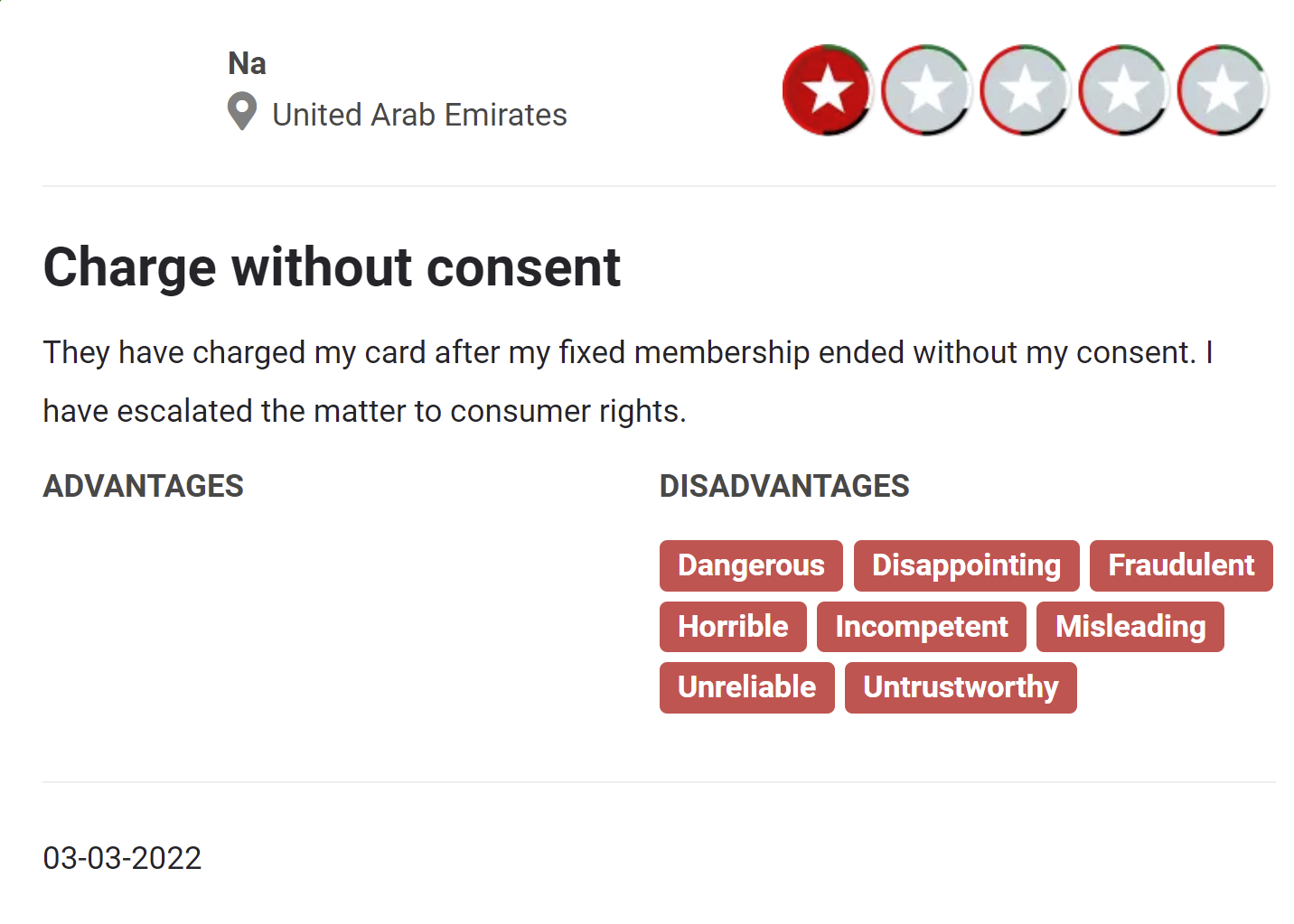The height and width of the screenshot is (924, 1294).
Task: Click the location pin icon
Action: [x=241, y=112]
